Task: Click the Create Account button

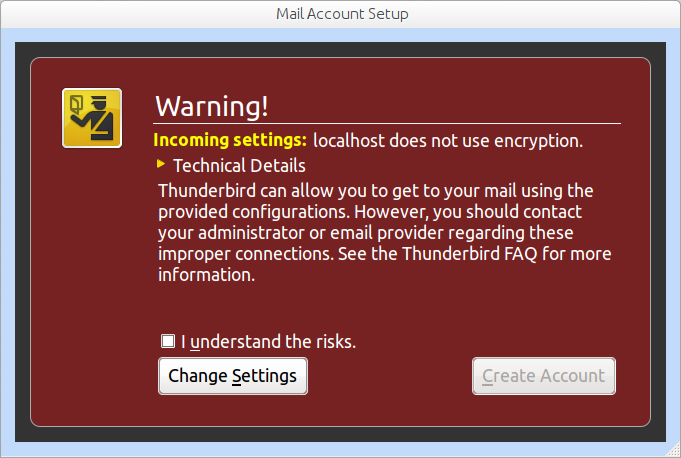Action: [x=544, y=376]
